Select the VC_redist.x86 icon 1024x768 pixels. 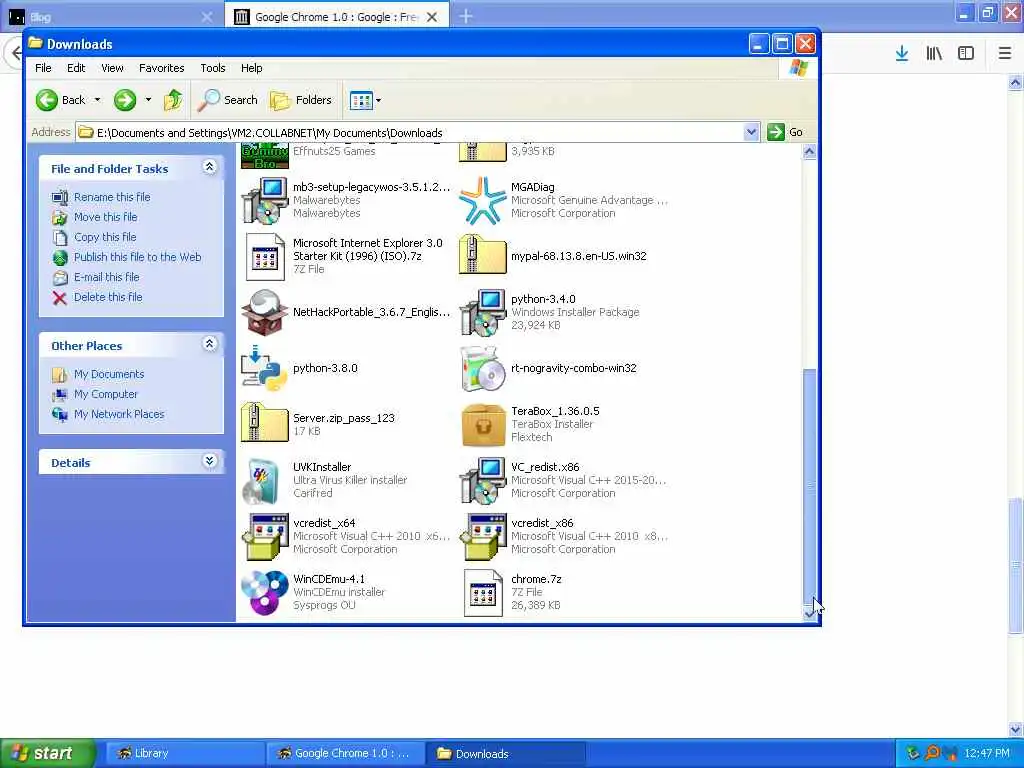(x=483, y=481)
